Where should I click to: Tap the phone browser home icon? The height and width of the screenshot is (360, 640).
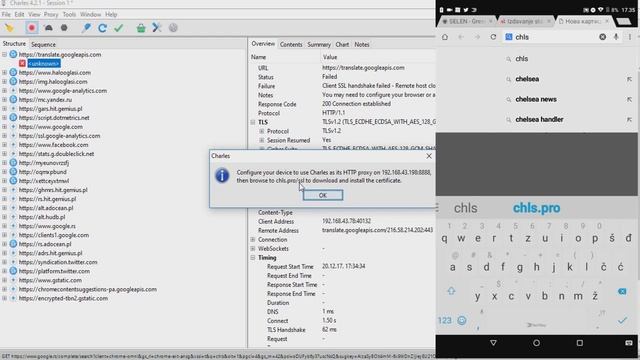click(x=445, y=37)
